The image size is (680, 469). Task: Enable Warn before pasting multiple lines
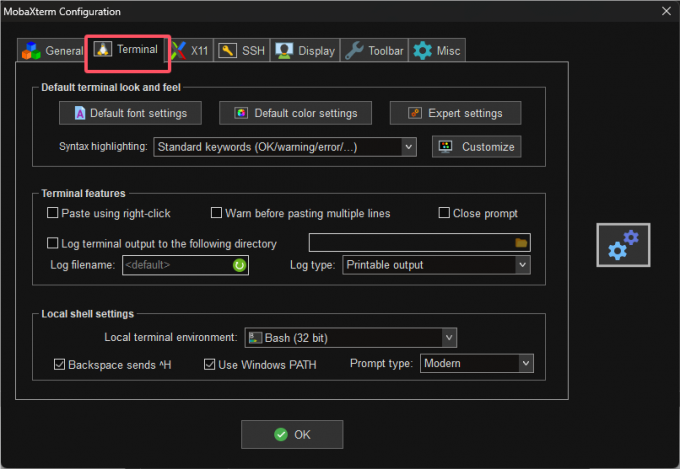pyautogui.click(x=216, y=213)
